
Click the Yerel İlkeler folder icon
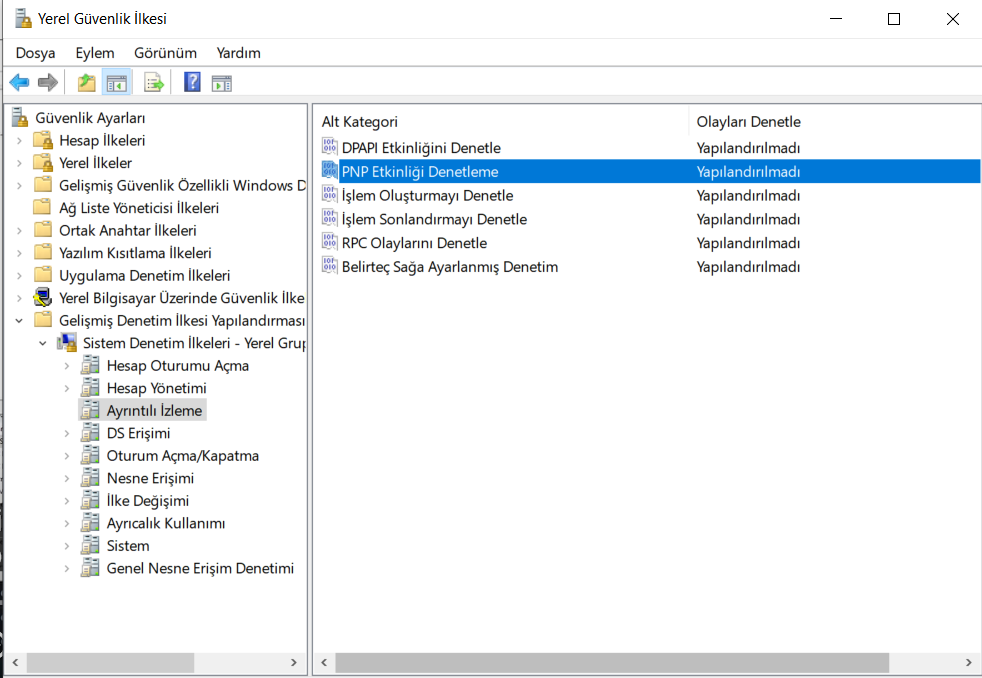point(43,162)
